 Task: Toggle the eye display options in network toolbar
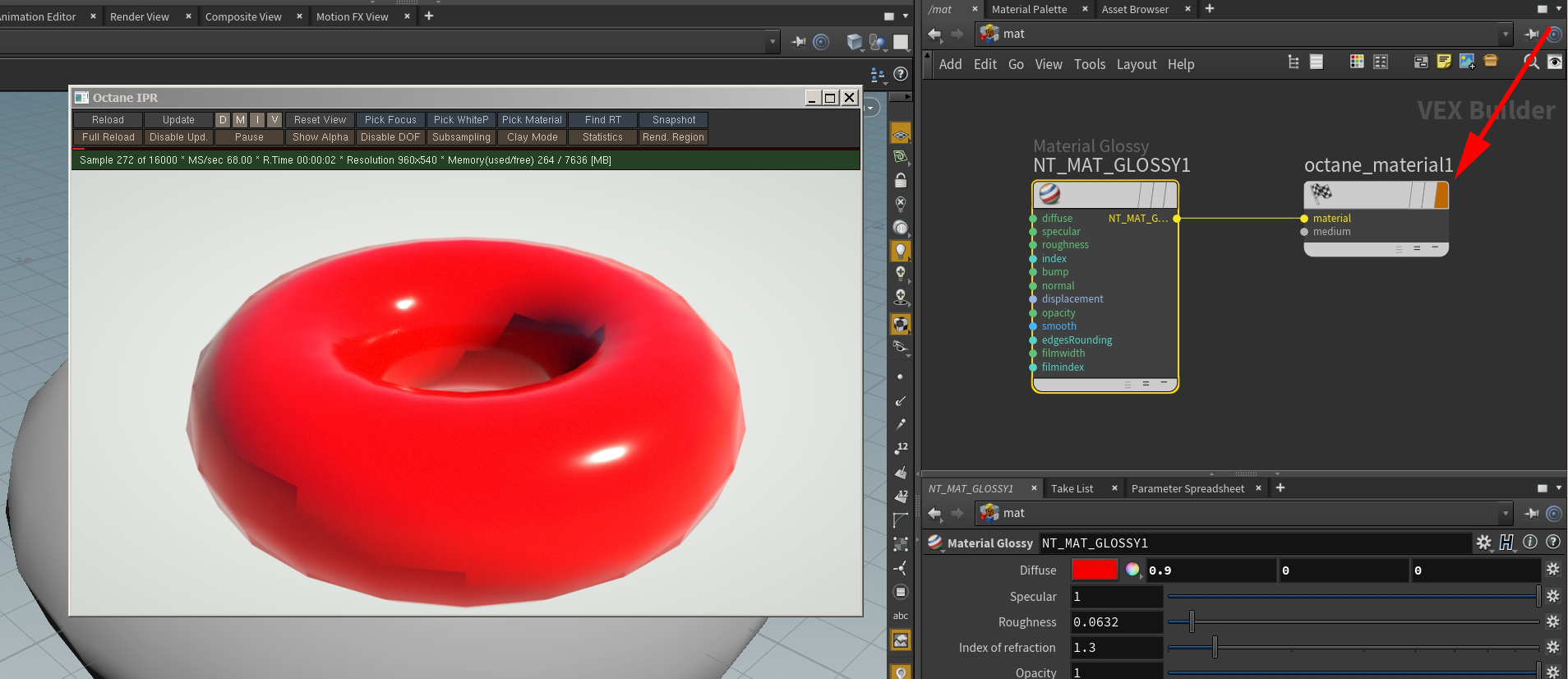tap(1554, 62)
